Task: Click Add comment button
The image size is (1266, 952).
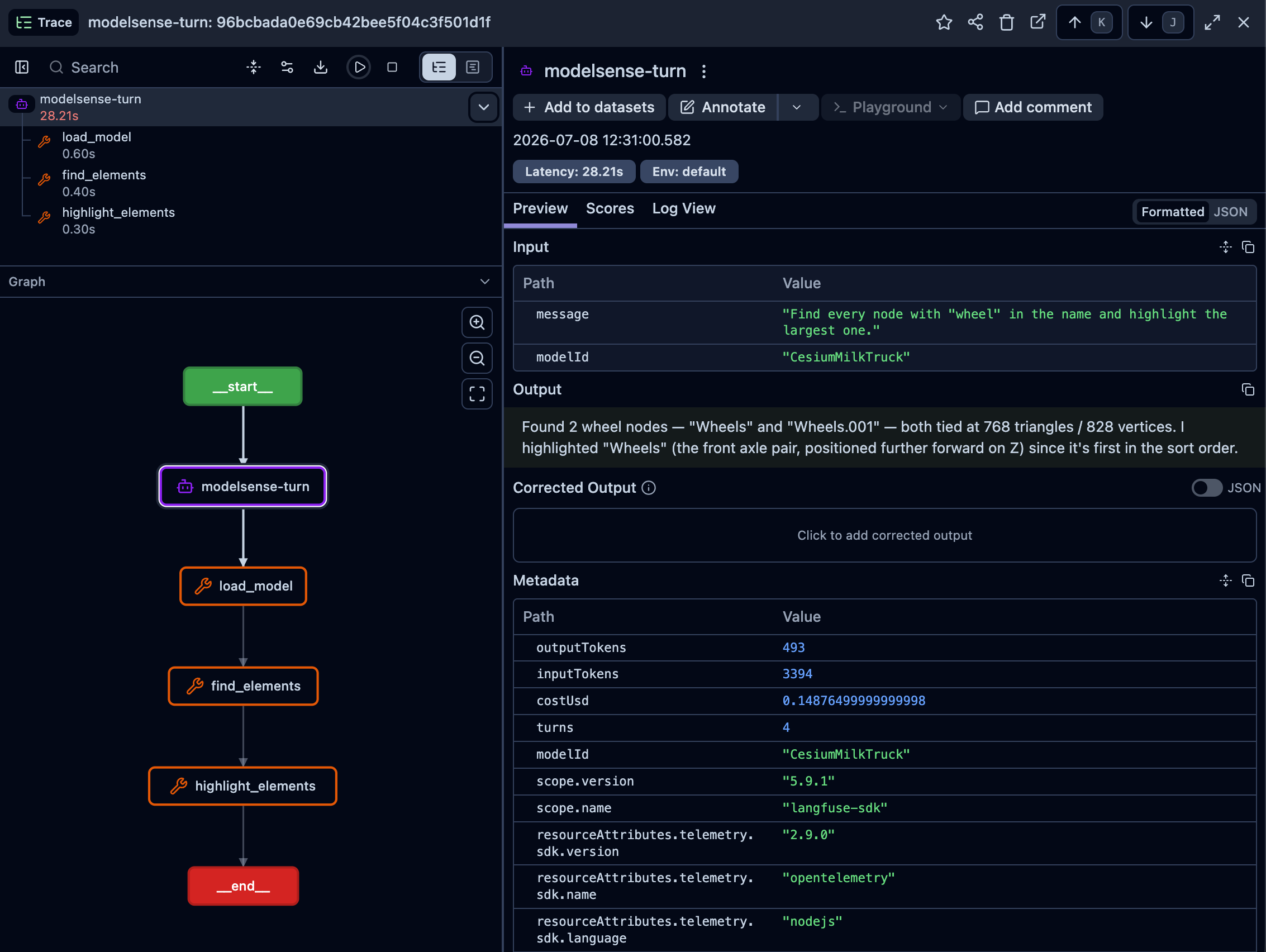Action: pyautogui.click(x=1033, y=107)
